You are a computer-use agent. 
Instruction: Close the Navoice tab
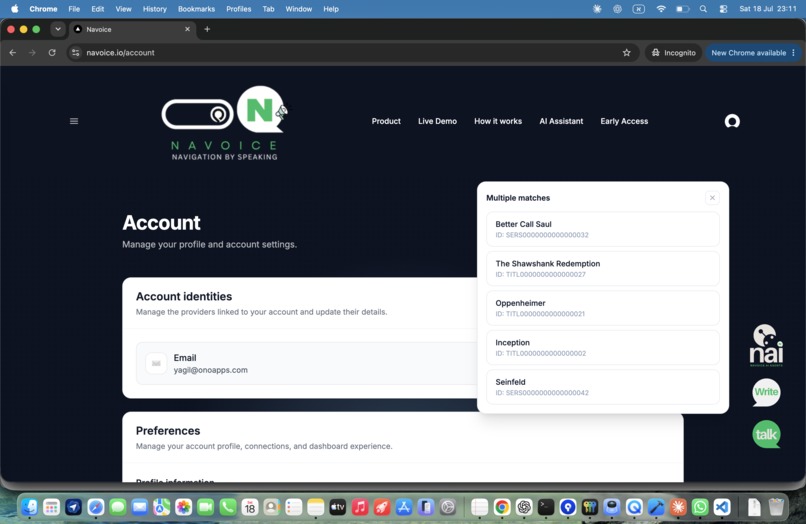click(x=187, y=29)
